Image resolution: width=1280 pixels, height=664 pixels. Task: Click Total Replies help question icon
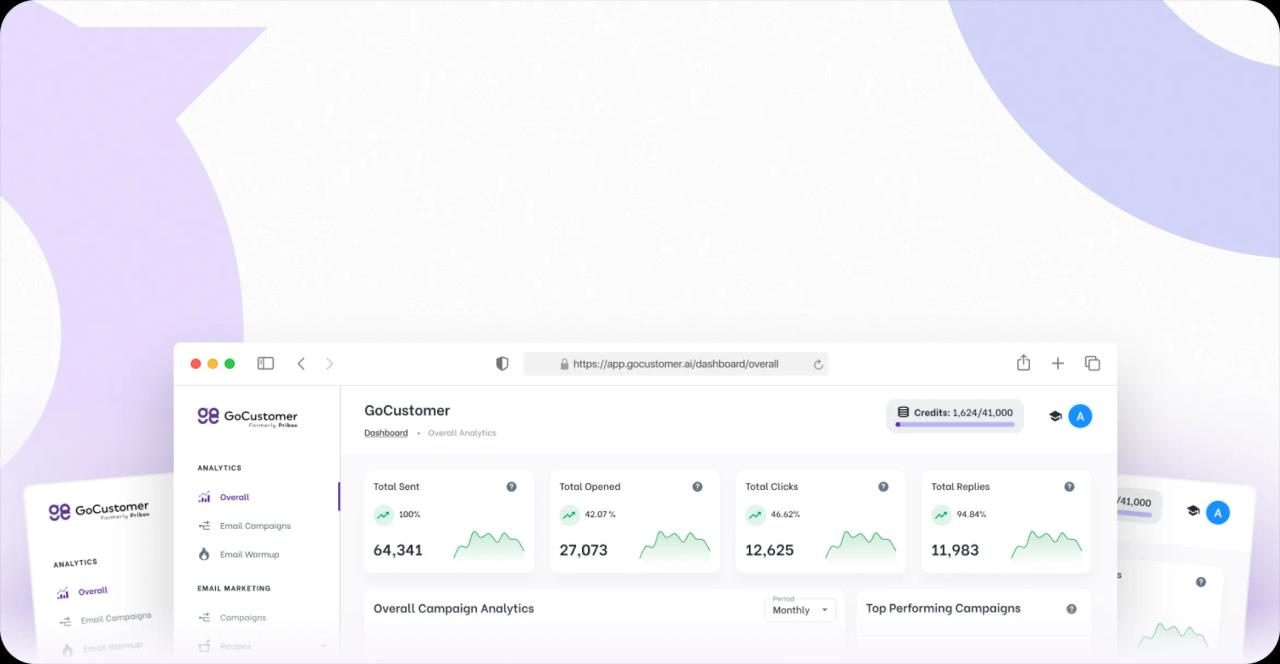click(x=1069, y=487)
